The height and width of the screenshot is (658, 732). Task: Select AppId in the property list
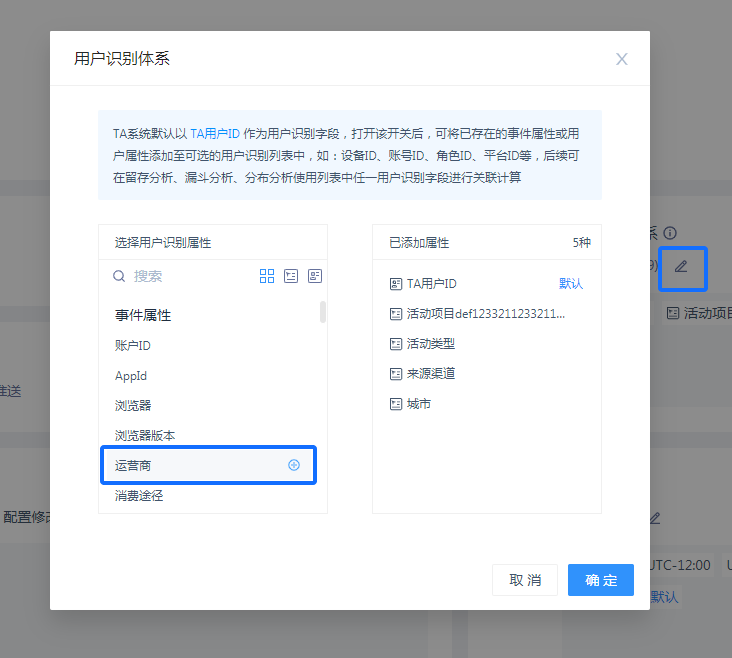[131, 376]
